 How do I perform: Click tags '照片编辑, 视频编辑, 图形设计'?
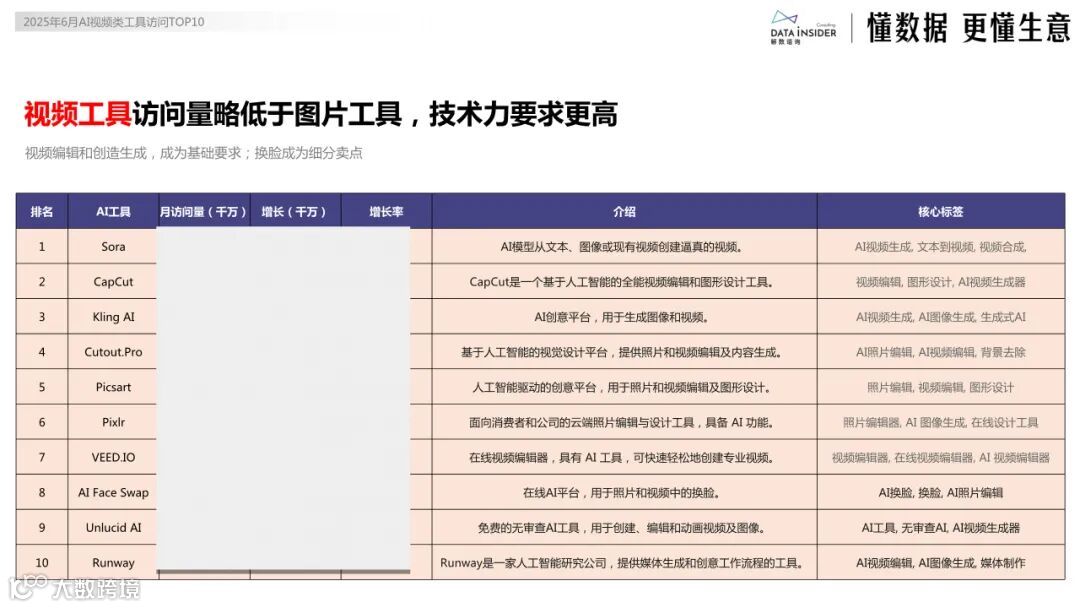[941, 387]
